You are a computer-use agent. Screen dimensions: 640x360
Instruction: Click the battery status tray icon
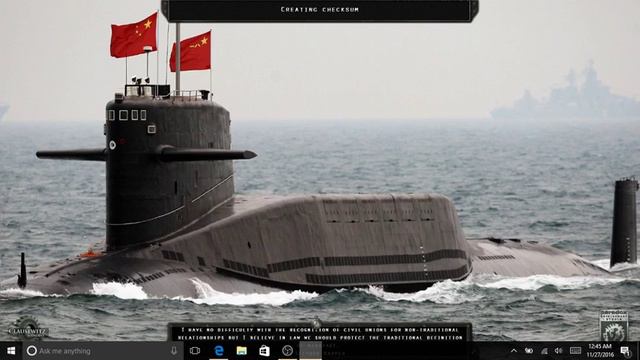[x=529, y=351]
